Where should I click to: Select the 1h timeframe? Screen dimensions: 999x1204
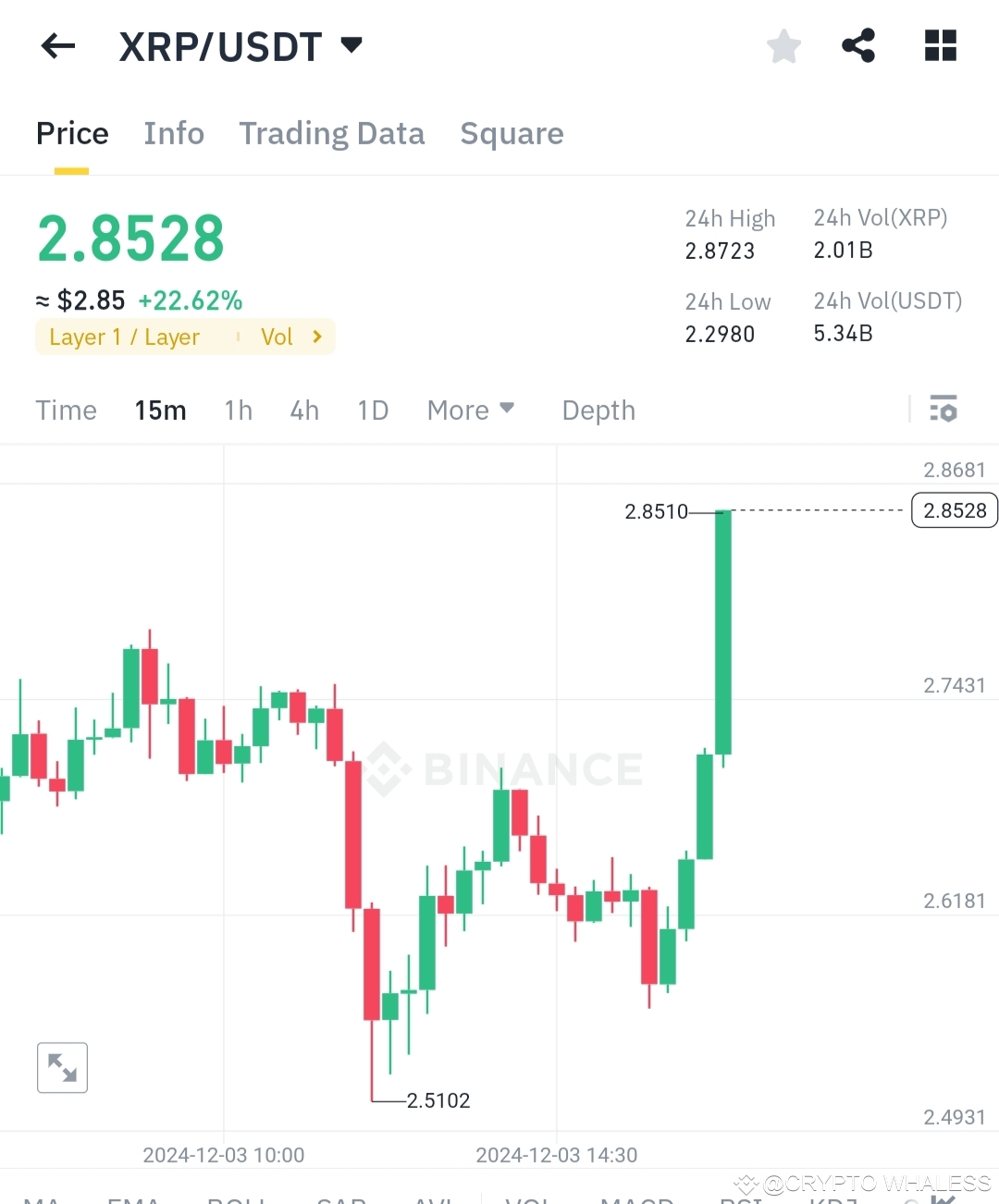click(238, 410)
